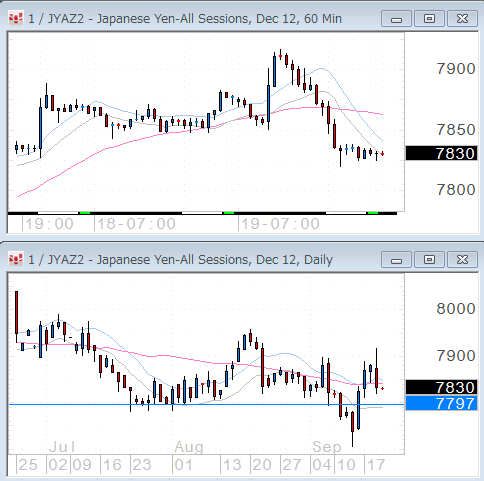Click the Daily chart window icon
484x481 pixels.
click(16, 259)
